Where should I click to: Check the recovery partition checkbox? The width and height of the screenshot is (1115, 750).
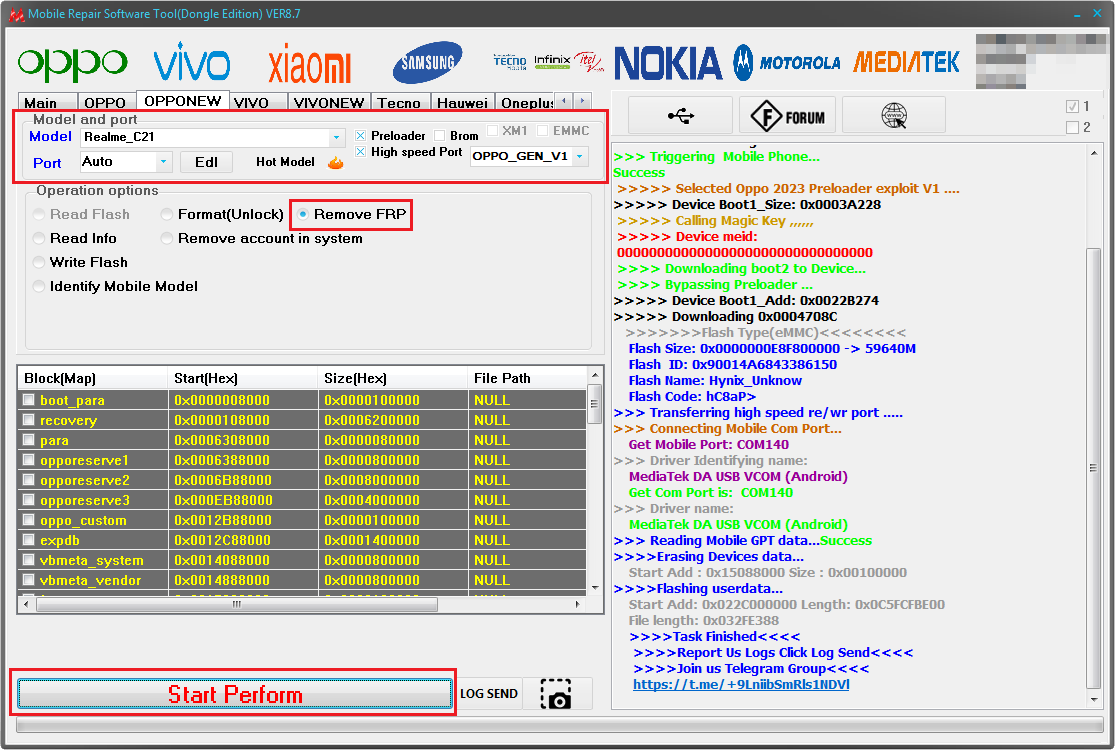(28, 419)
